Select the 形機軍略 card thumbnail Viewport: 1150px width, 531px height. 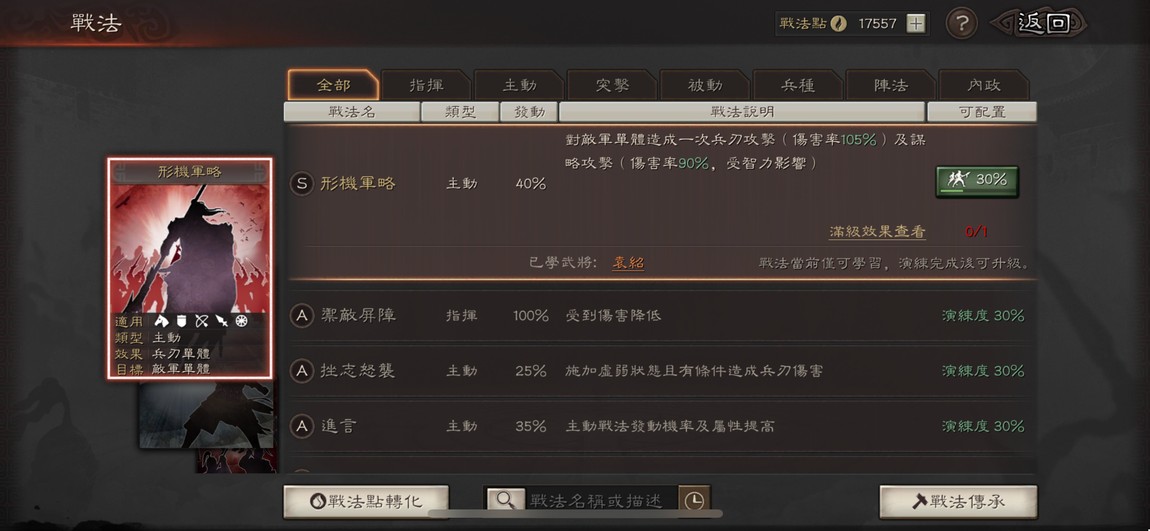click(190, 268)
